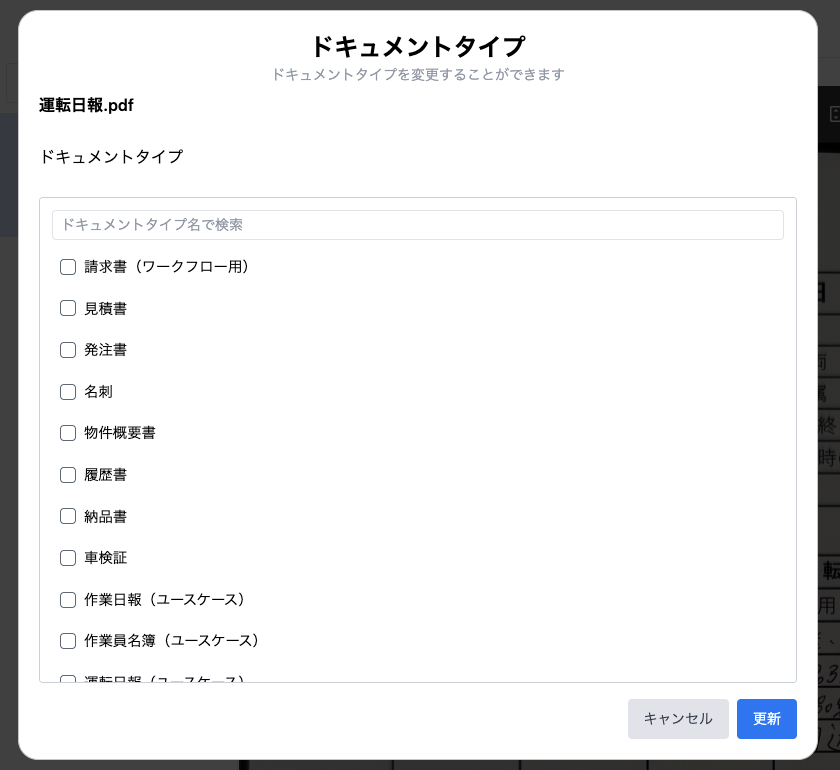Click the 見積書 label text
The height and width of the screenshot is (770, 840).
[x=106, y=309]
